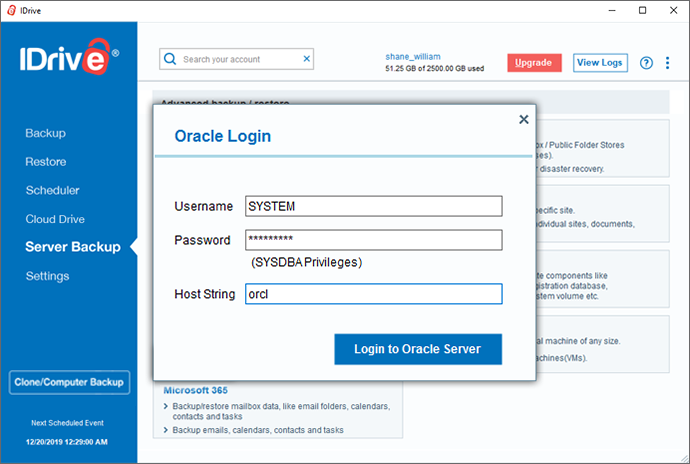Viewport: 690px width, 464px height.
Task: Open the help question mark icon
Action: (x=646, y=63)
